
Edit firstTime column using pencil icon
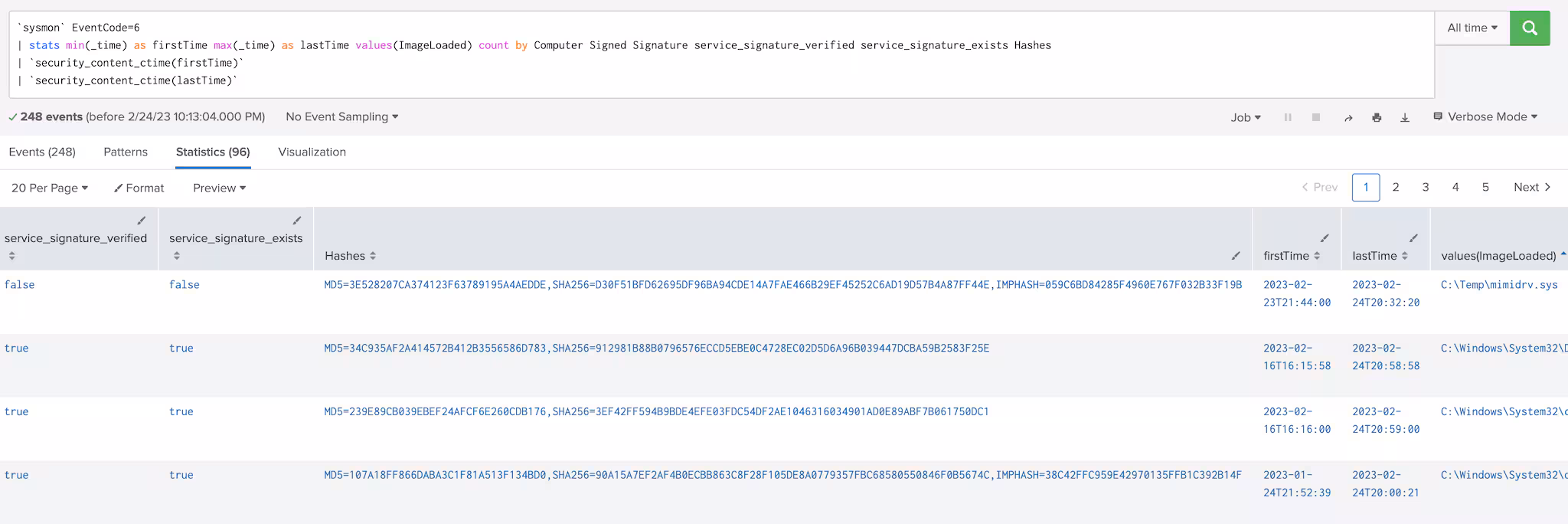click(1325, 237)
